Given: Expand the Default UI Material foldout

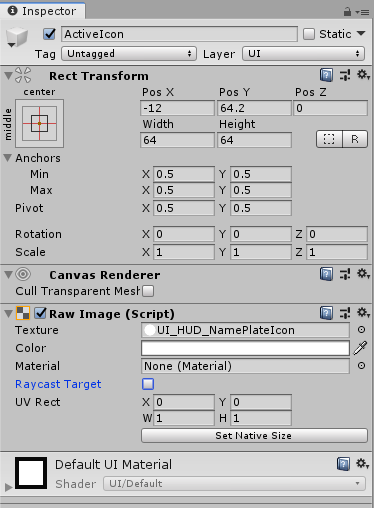Looking at the screenshot, I should (8, 487).
